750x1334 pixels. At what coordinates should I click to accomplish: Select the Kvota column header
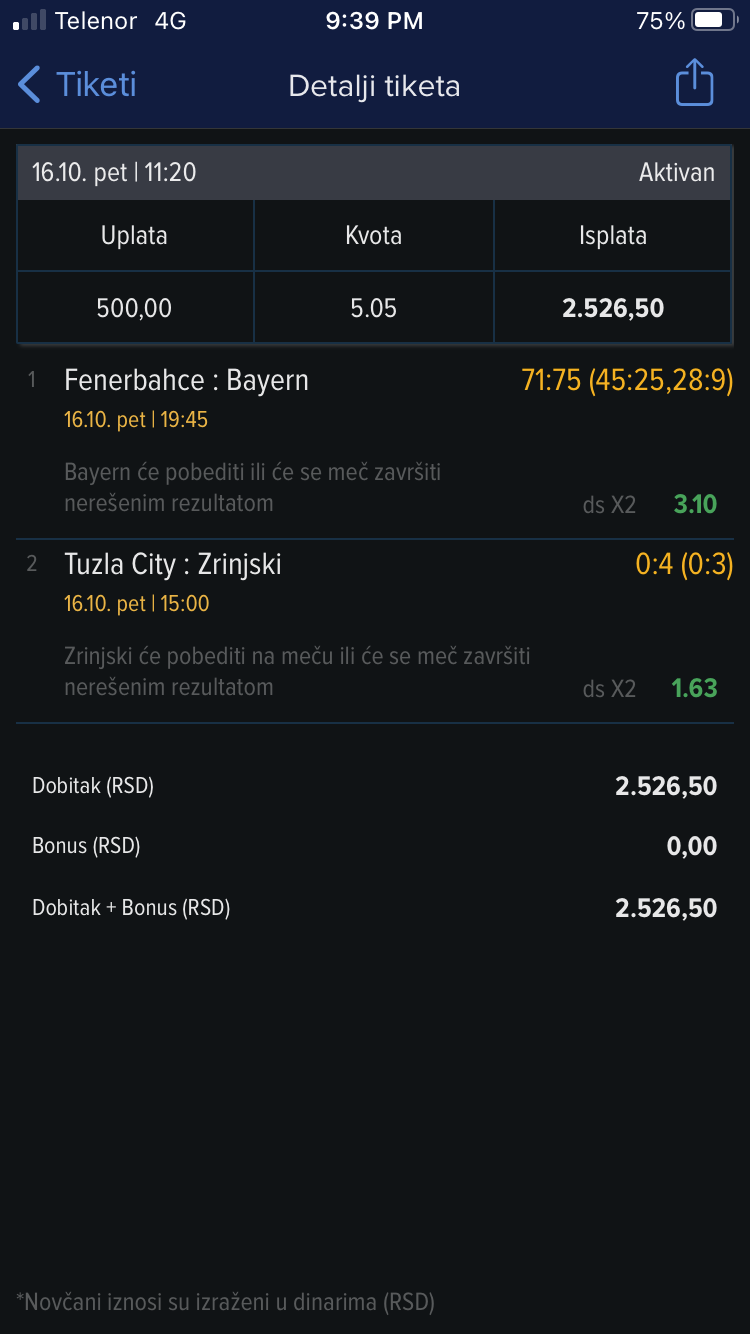pyautogui.click(x=374, y=236)
